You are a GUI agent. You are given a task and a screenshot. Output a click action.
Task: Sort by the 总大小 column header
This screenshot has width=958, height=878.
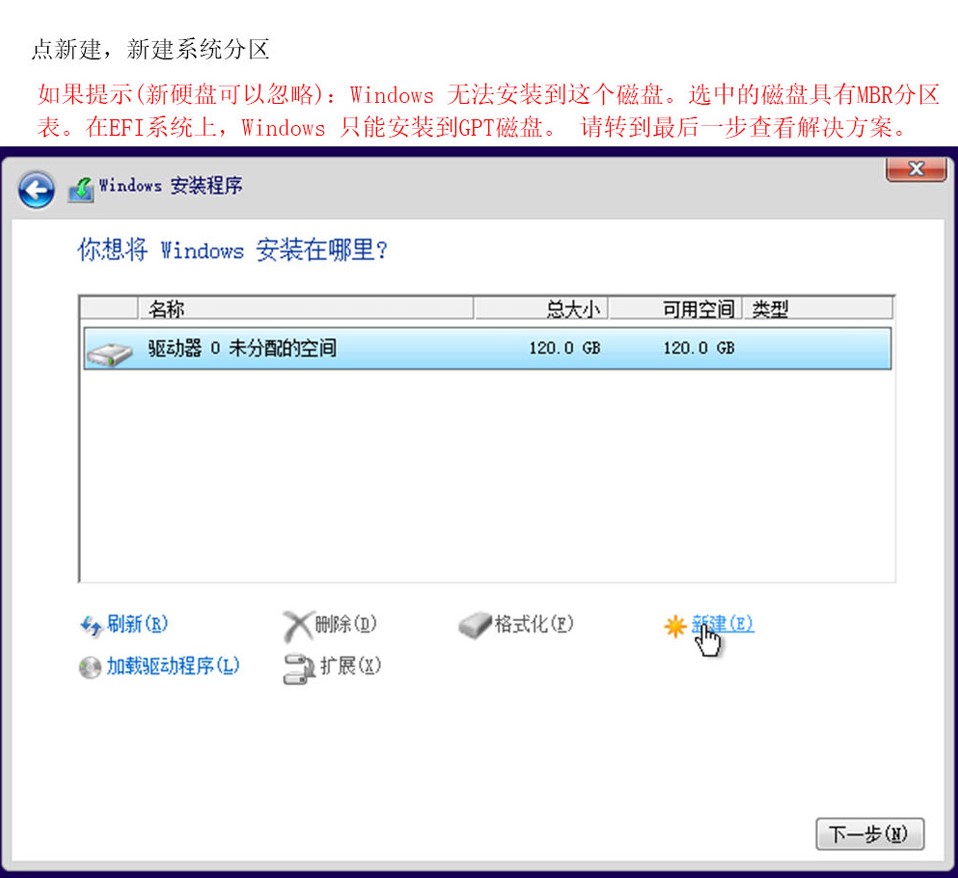541,309
